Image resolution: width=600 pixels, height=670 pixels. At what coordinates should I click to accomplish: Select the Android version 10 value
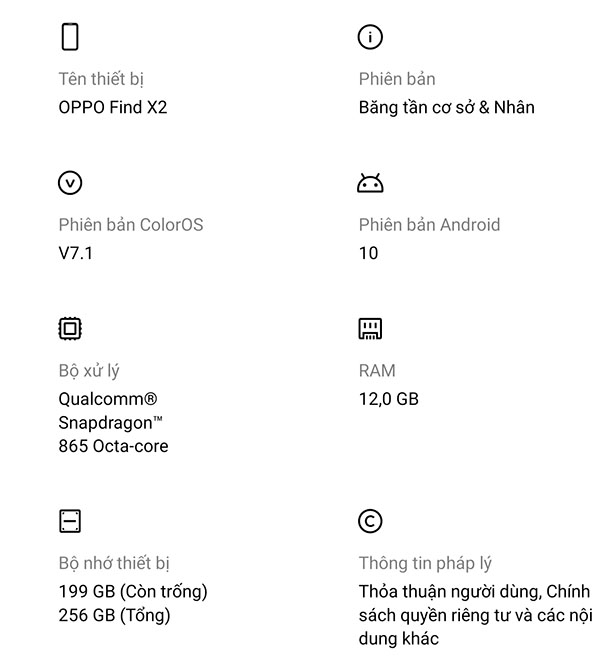[368, 253]
